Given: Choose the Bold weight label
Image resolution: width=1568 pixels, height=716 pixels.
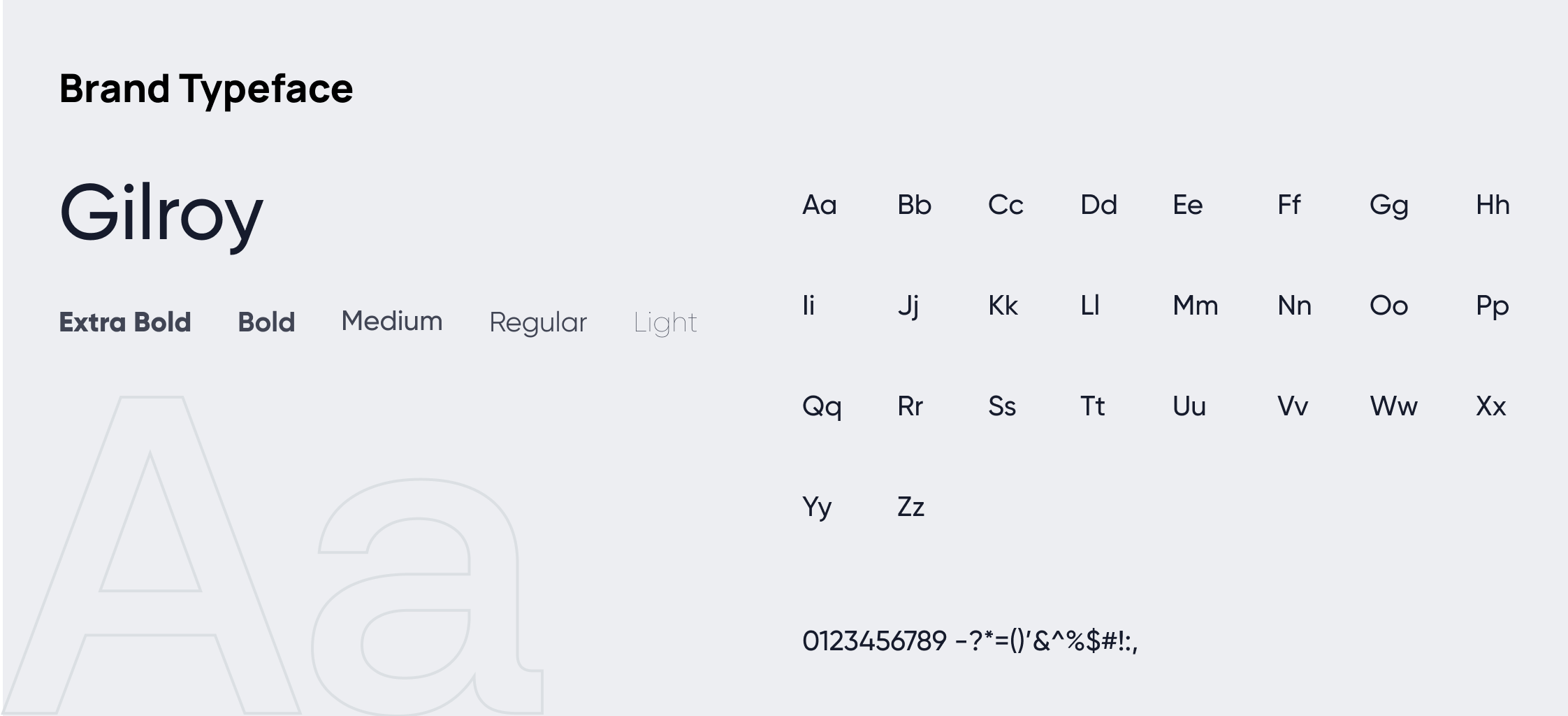Looking at the screenshot, I should [266, 322].
